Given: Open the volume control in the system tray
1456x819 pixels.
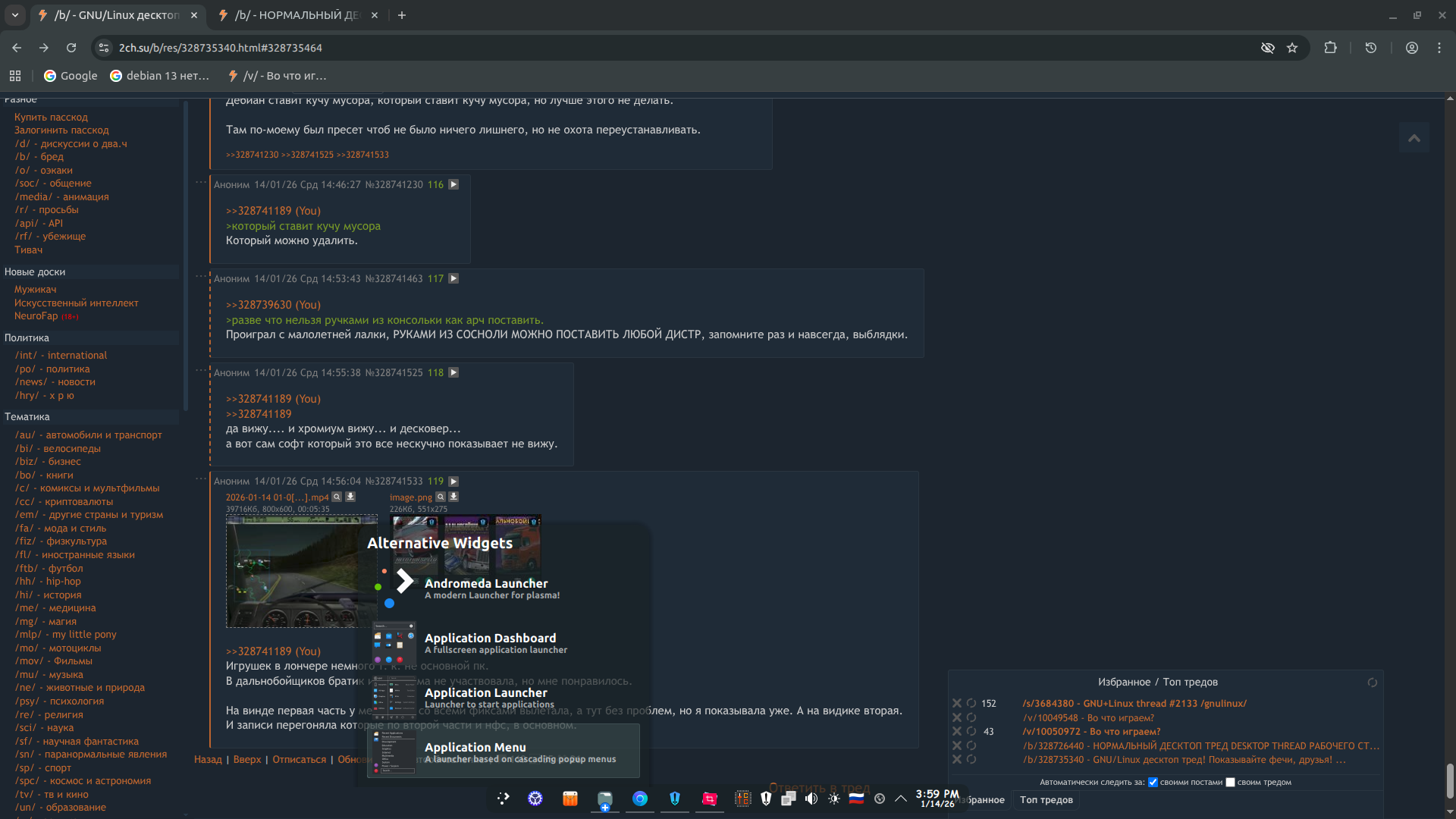Looking at the screenshot, I should (x=811, y=799).
